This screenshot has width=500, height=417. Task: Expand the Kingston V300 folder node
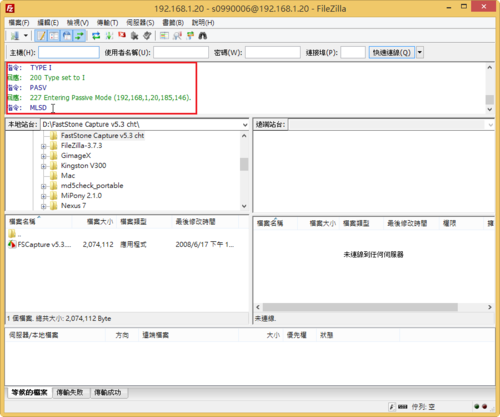pos(43,166)
